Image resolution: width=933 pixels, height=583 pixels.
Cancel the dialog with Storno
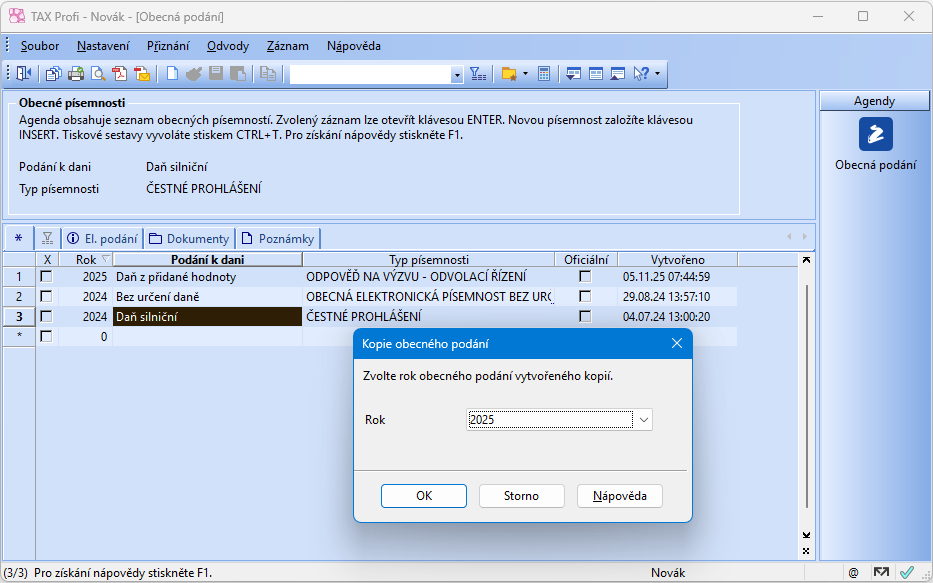[521, 496]
